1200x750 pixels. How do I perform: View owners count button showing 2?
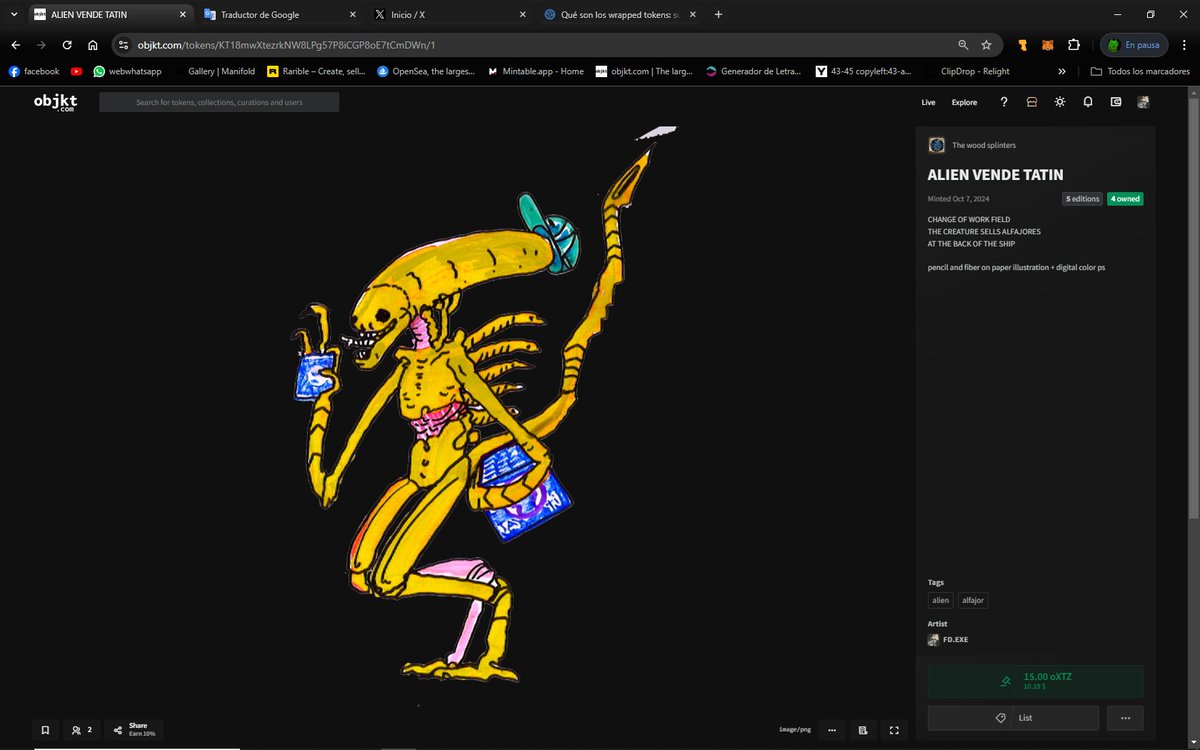coord(82,730)
